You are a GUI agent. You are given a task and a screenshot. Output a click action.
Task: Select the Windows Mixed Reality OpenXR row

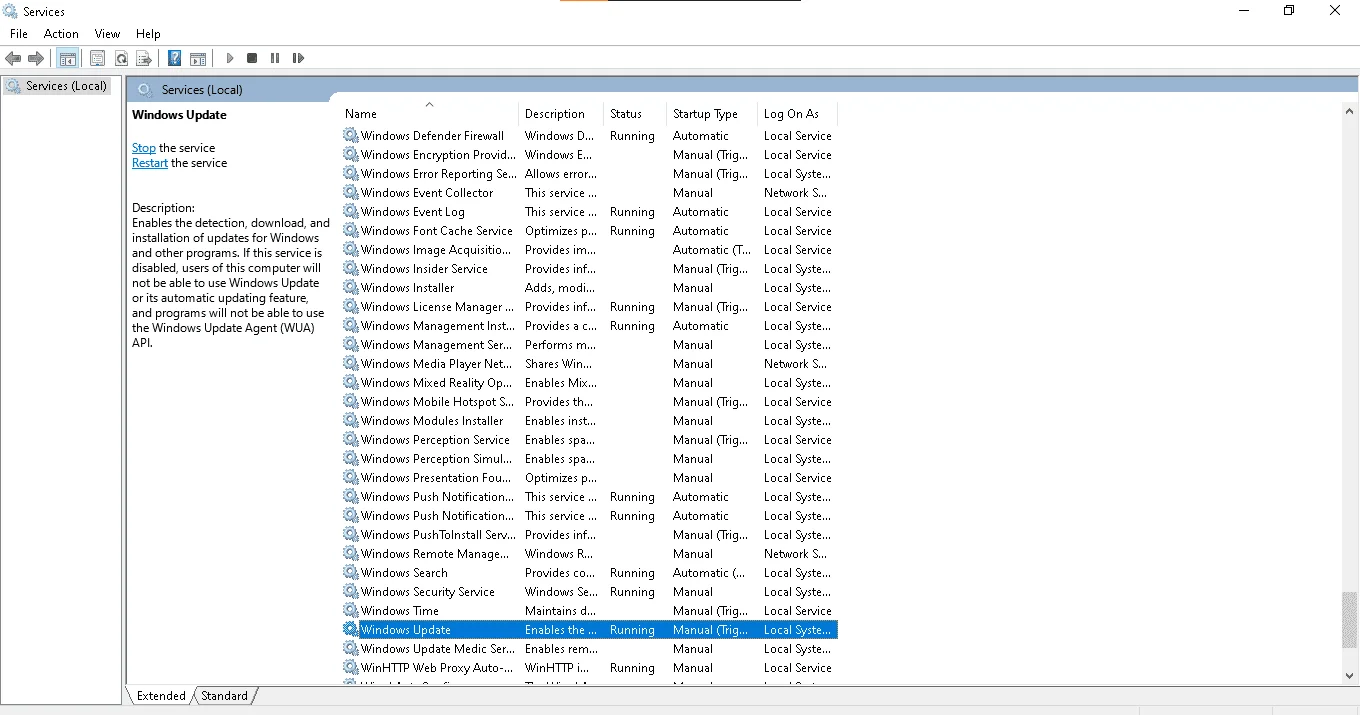590,383
